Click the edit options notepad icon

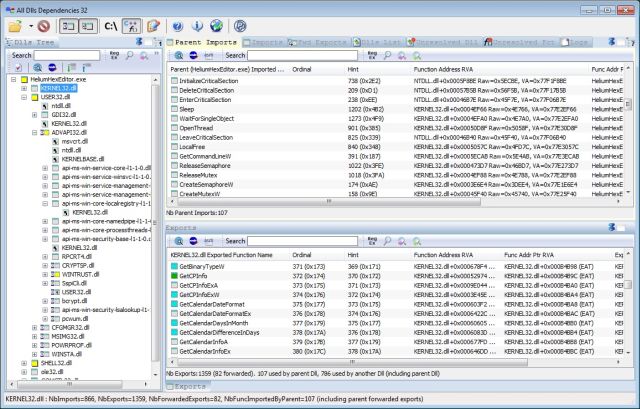point(153,25)
